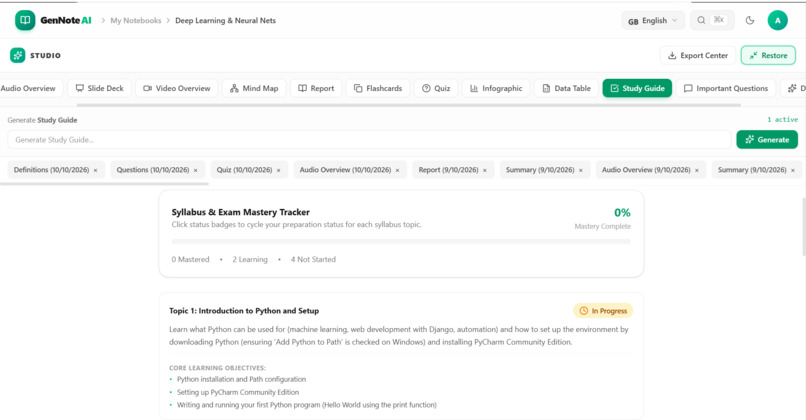This screenshot has width=806, height=420.
Task: Click the My Notebooks breadcrumb
Action: pyautogui.click(x=136, y=21)
